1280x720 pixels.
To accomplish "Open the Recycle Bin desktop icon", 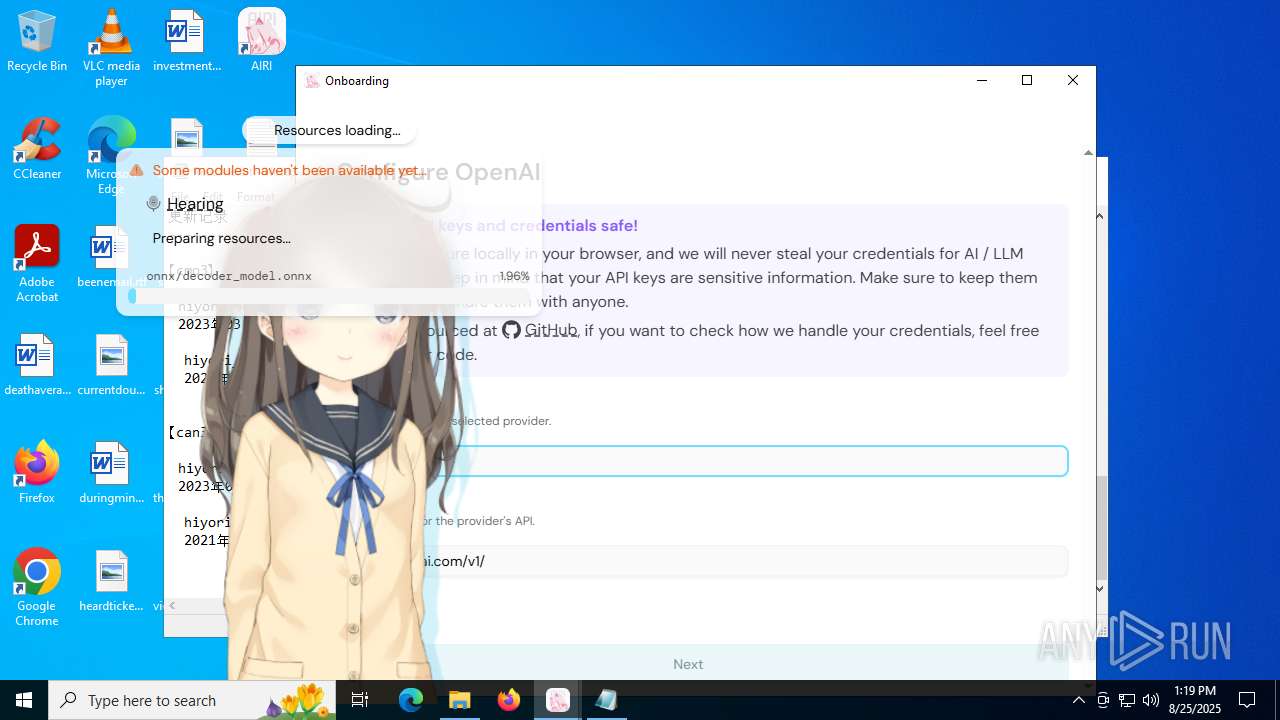I will coord(37,41).
